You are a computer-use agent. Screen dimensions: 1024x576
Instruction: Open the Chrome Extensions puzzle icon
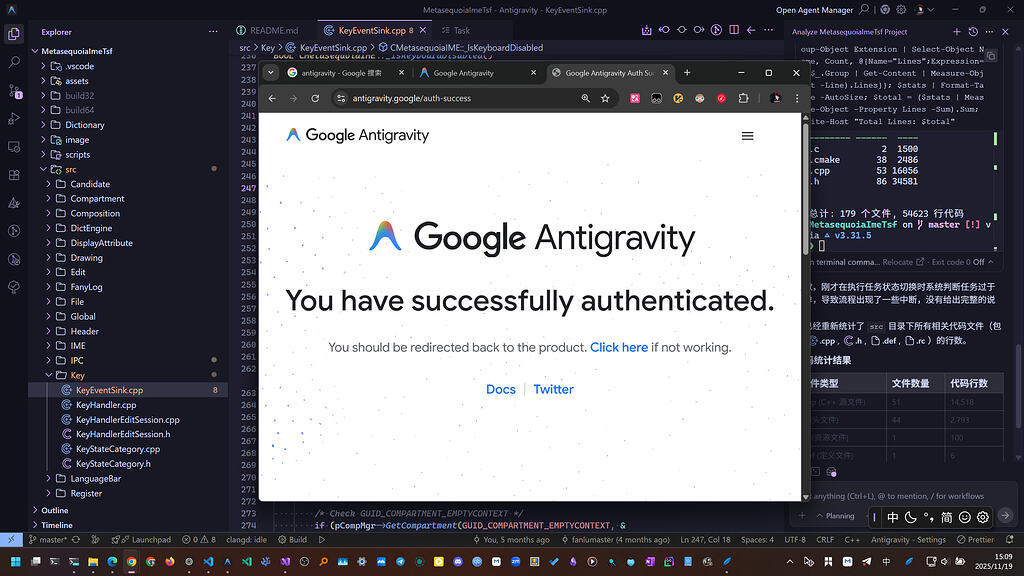click(743, 98)
